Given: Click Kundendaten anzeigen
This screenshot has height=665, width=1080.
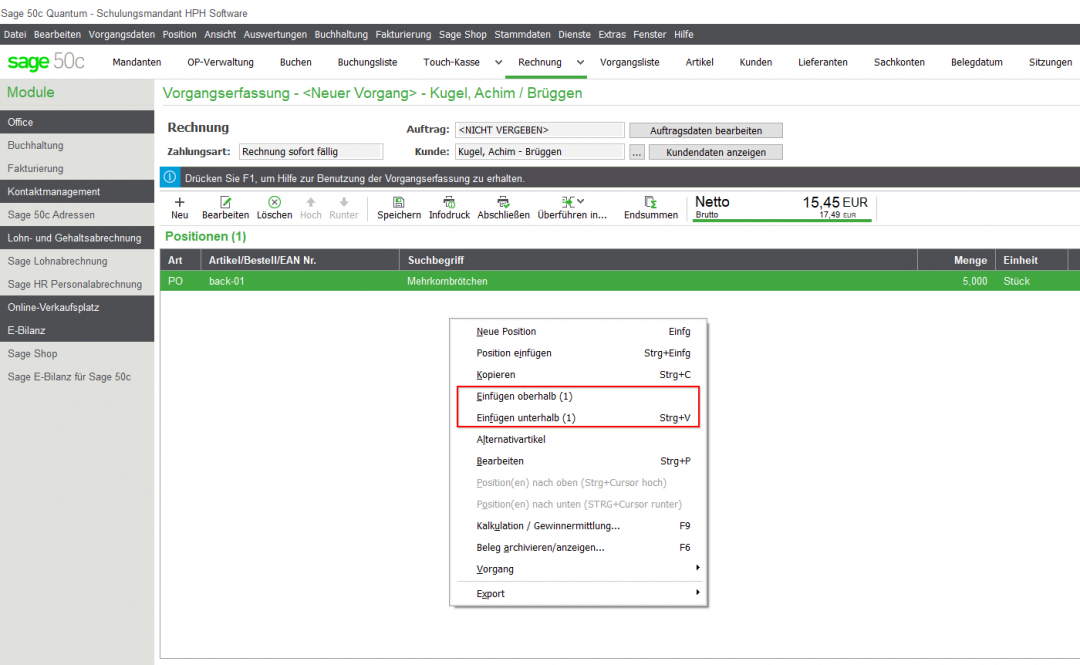Looking at the screenshot, I should [715, 153].
